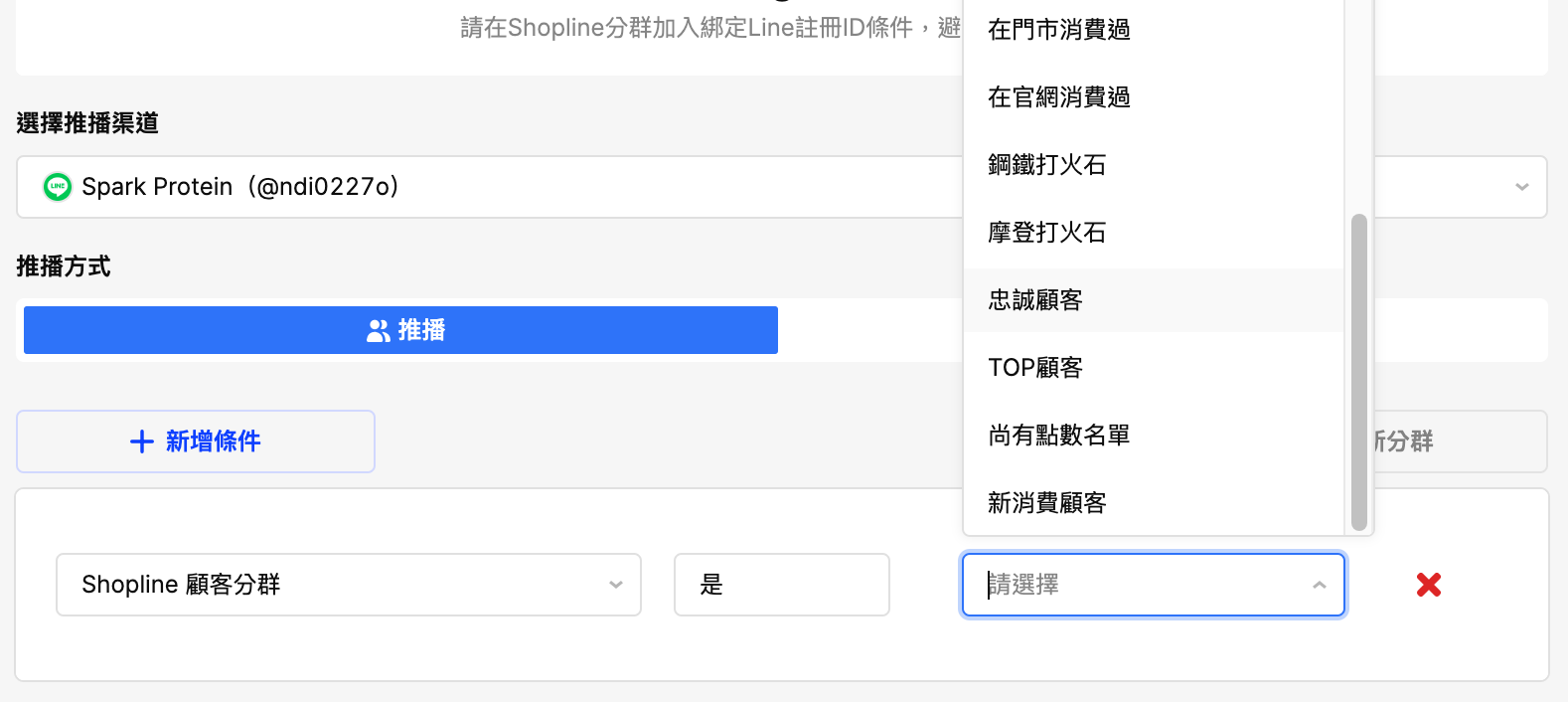Choose 摩登打火石 segment option

[1047, 233]
